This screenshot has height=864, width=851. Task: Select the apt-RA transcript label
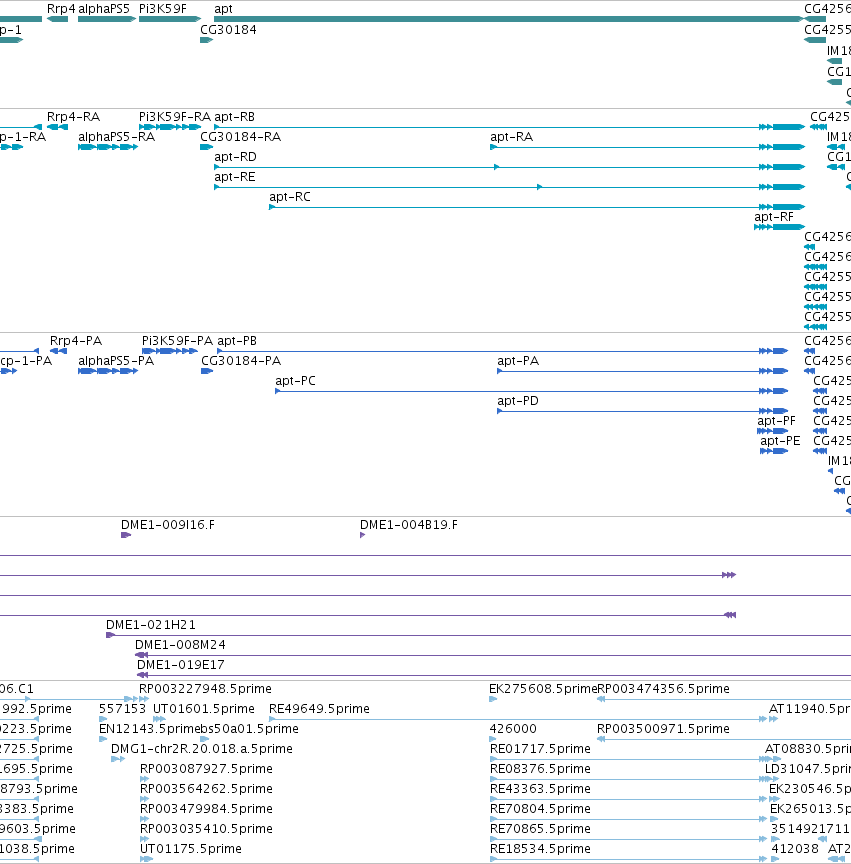tap(511, 137)
